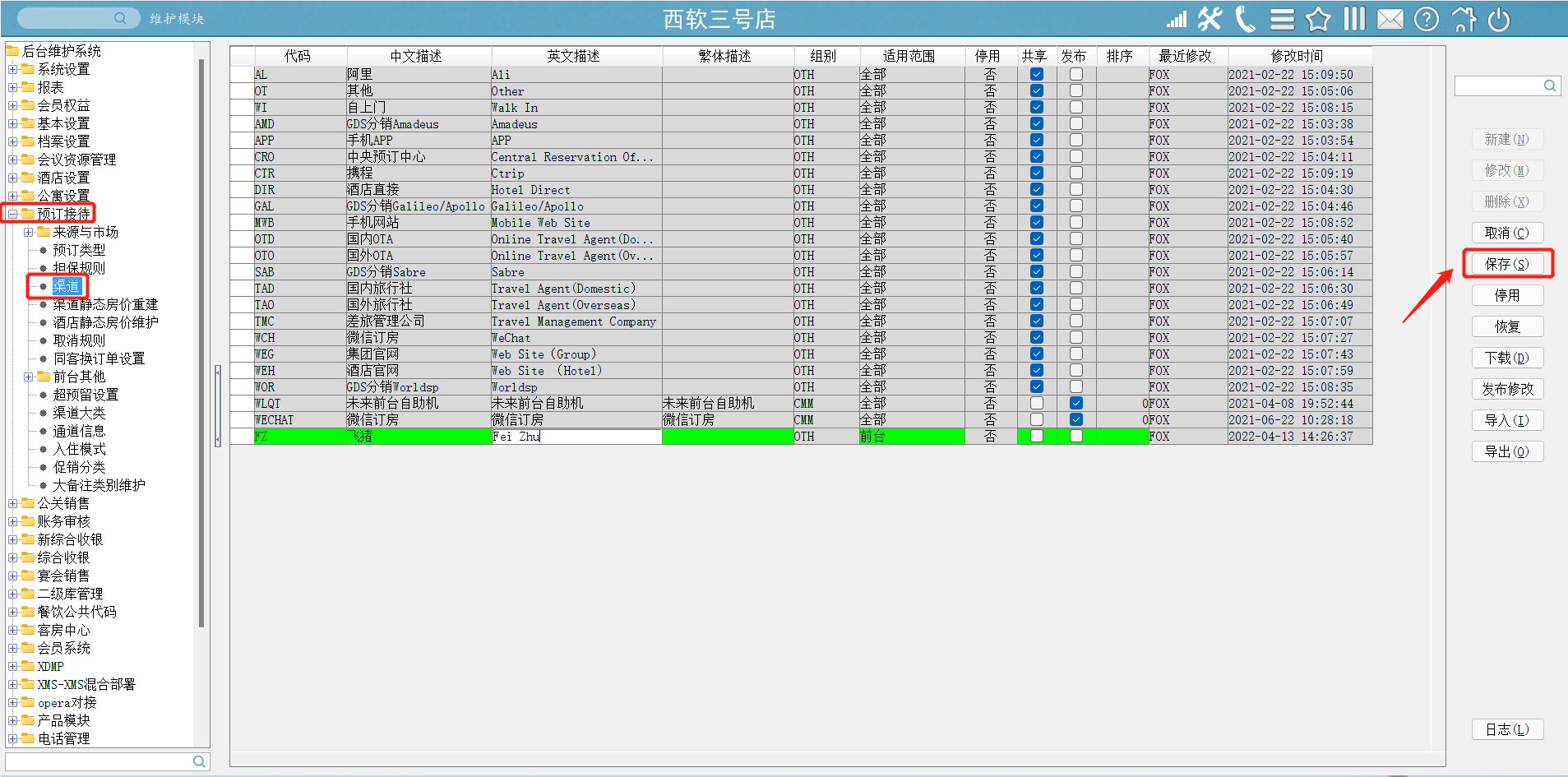Open the envelope mail icon
Viewport: 1568px width, 777px height.
click(1390, 19)
